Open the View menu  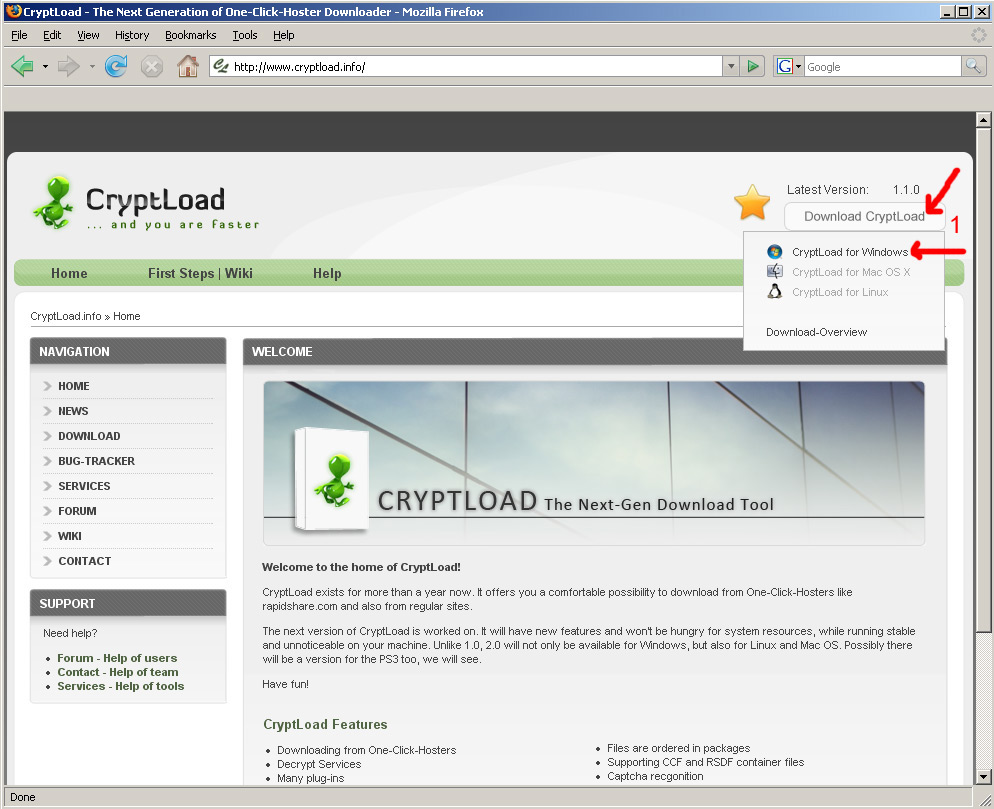pyautogui.click(x=88, y=35)
